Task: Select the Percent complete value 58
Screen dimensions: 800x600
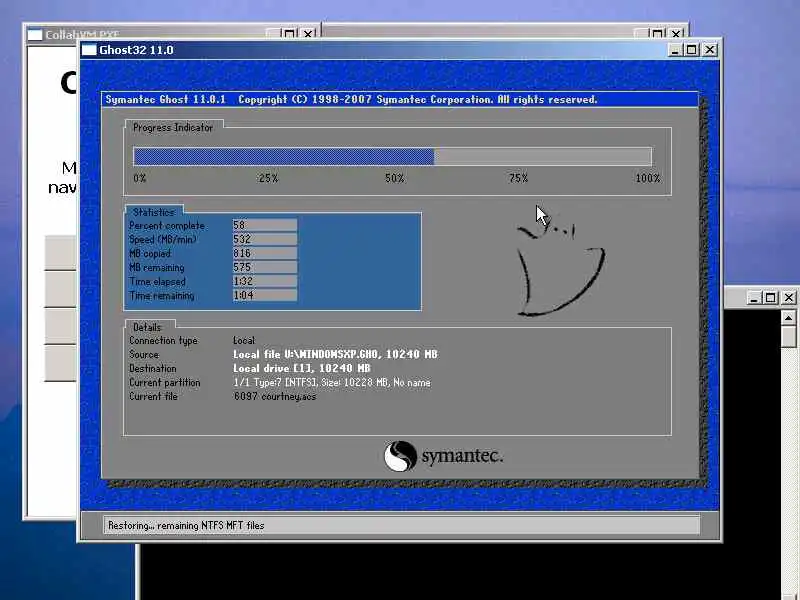Action: click(264, 225)
